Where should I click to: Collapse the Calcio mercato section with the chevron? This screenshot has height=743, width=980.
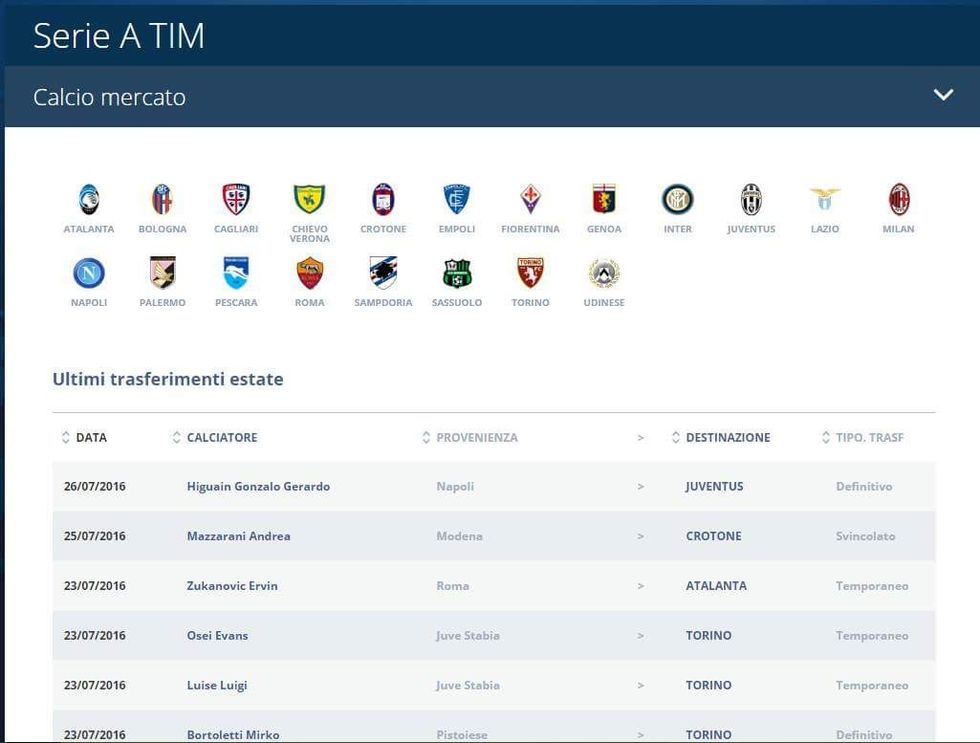[942, 94]
